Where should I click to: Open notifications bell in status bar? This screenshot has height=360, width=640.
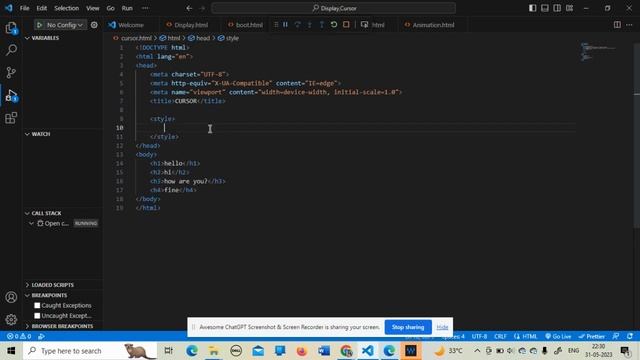point(630,336)
